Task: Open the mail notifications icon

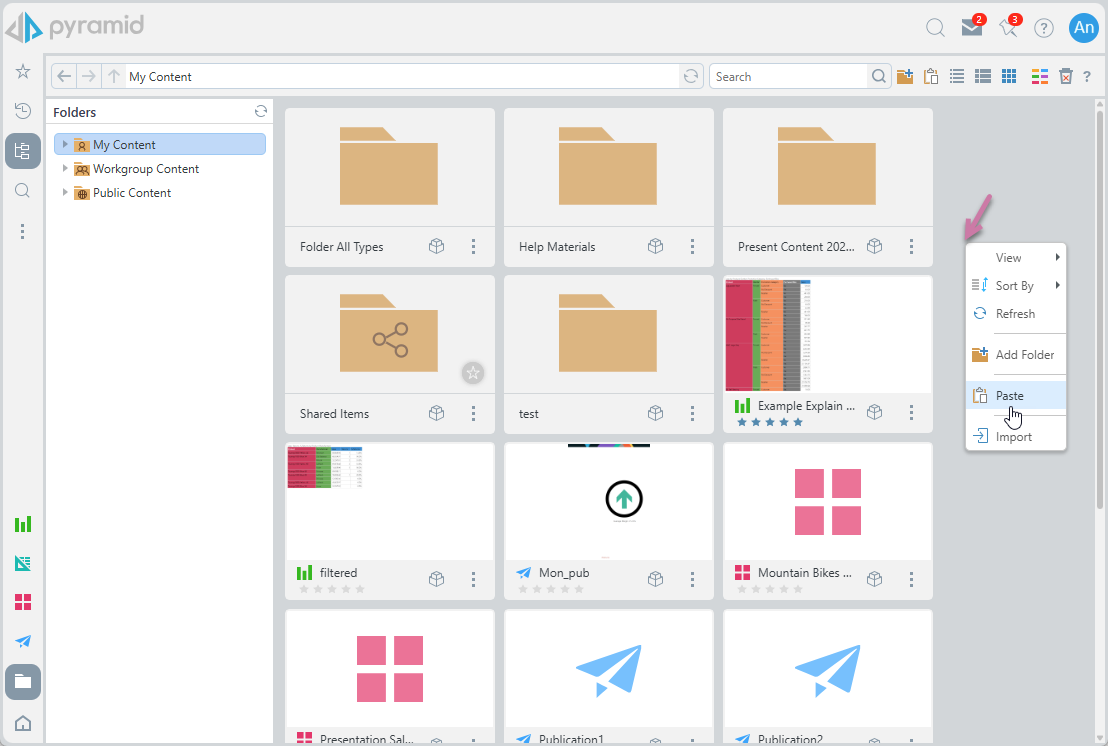Action: (x=971, y=28)
